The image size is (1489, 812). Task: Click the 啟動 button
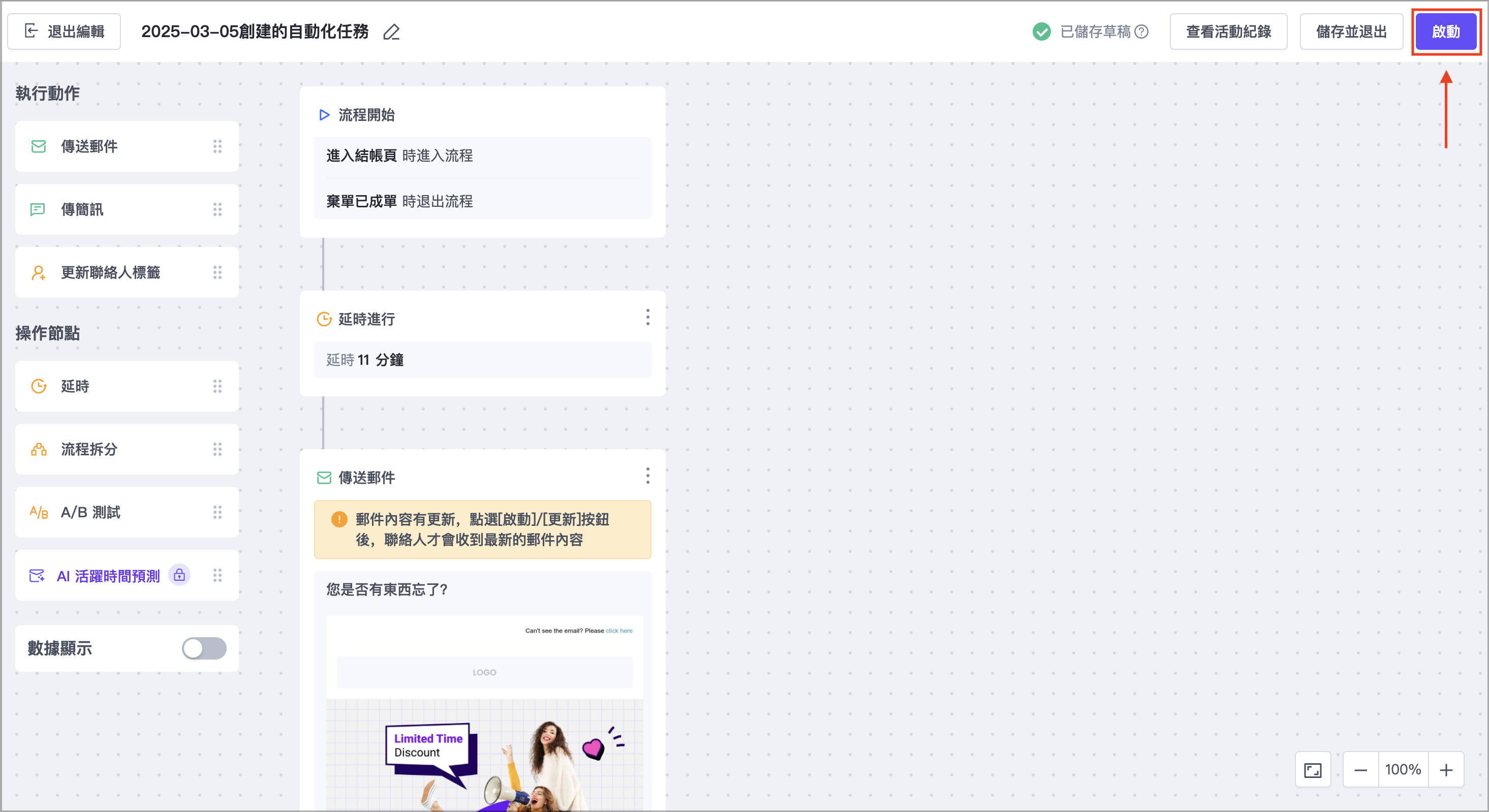(x=1446, y=32)
